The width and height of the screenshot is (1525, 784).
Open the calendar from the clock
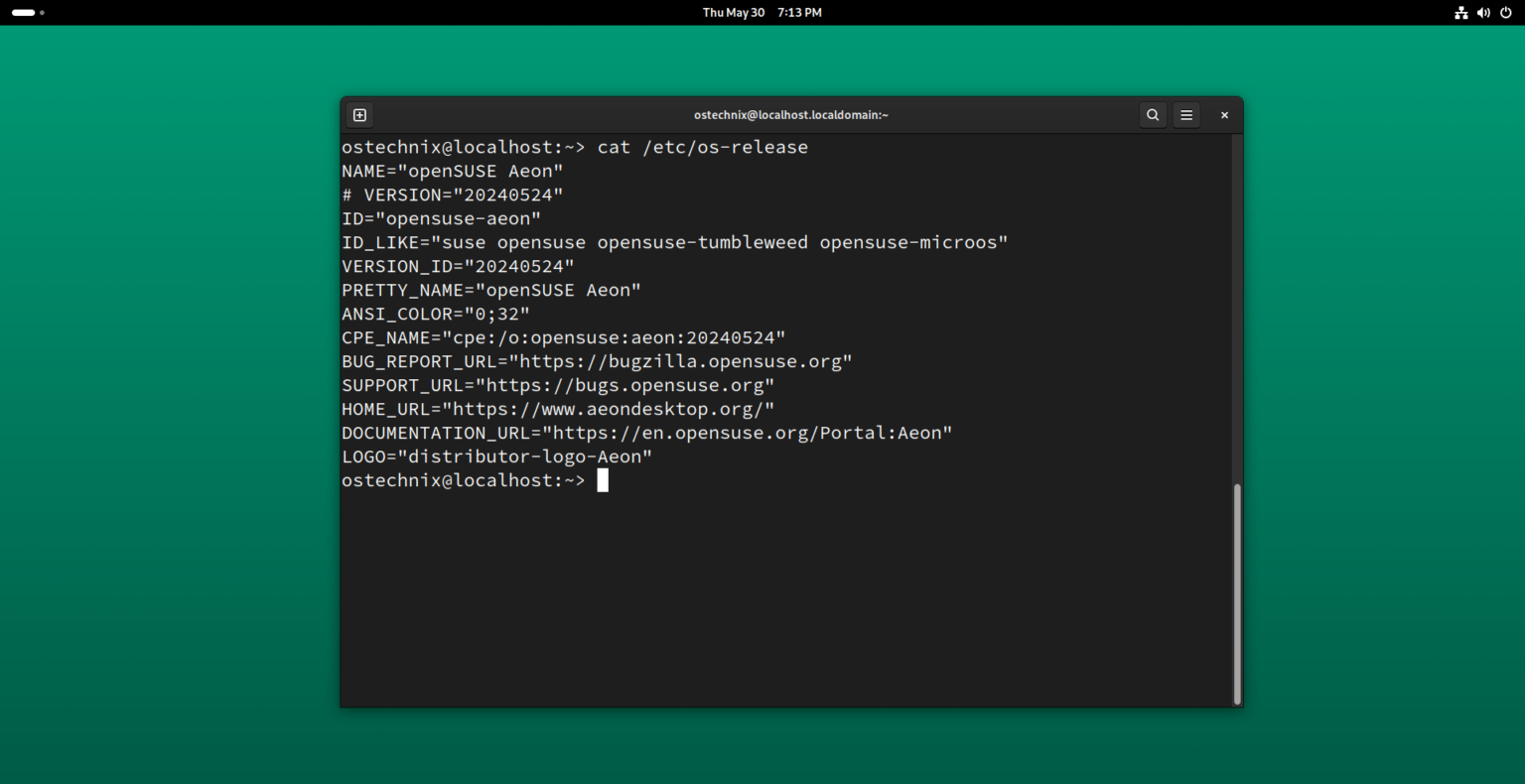click(x=762, y=13)
